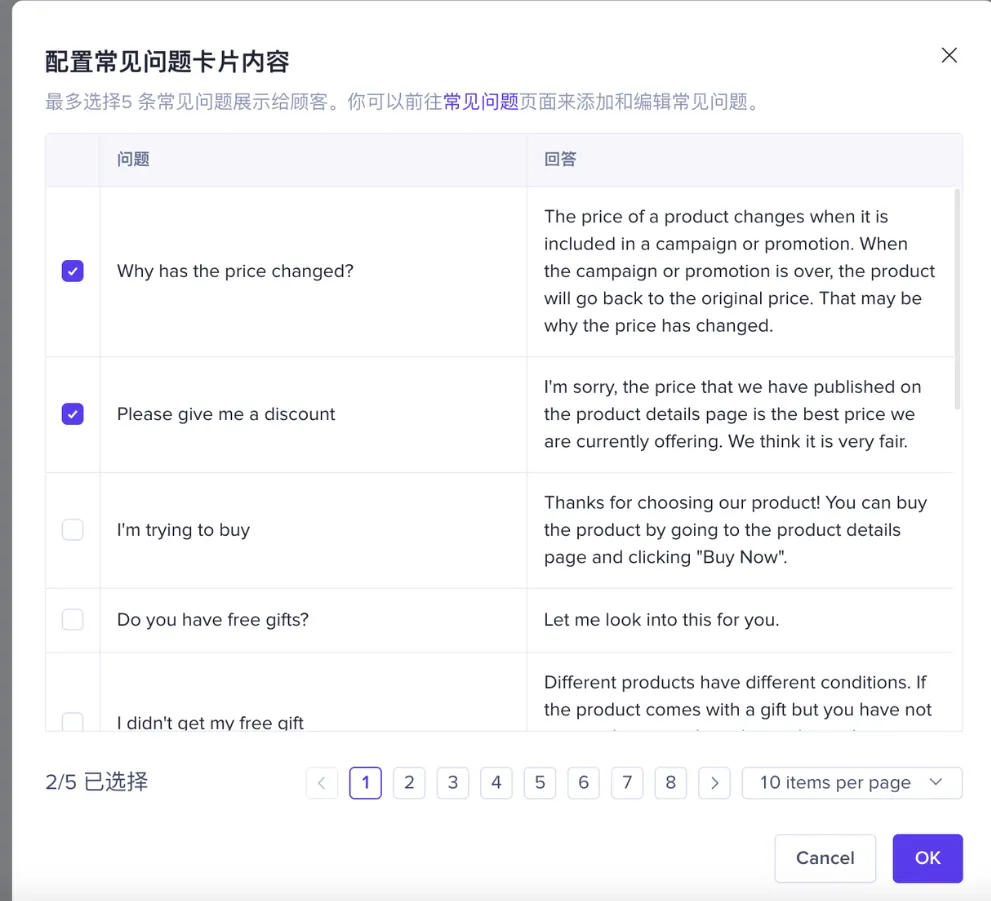Viewport: 991px width, 901px height.
Task: Click the answer starting "The price of a product changes"
Action: tap(739, 271)
